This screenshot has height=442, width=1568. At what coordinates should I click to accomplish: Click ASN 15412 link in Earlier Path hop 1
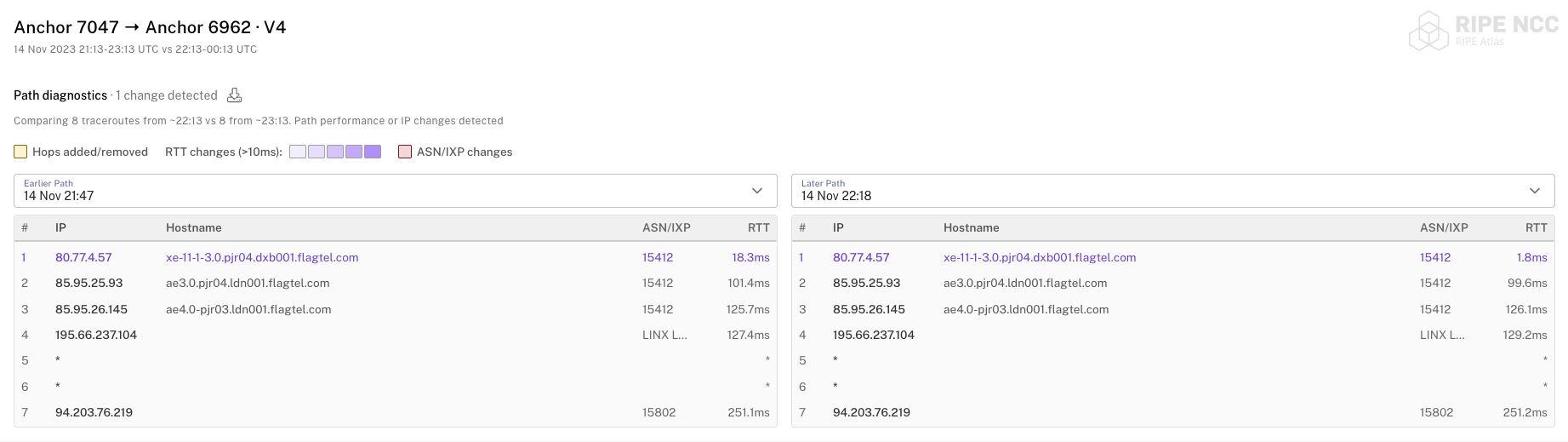pyautogui.click(x=658, y=257)
